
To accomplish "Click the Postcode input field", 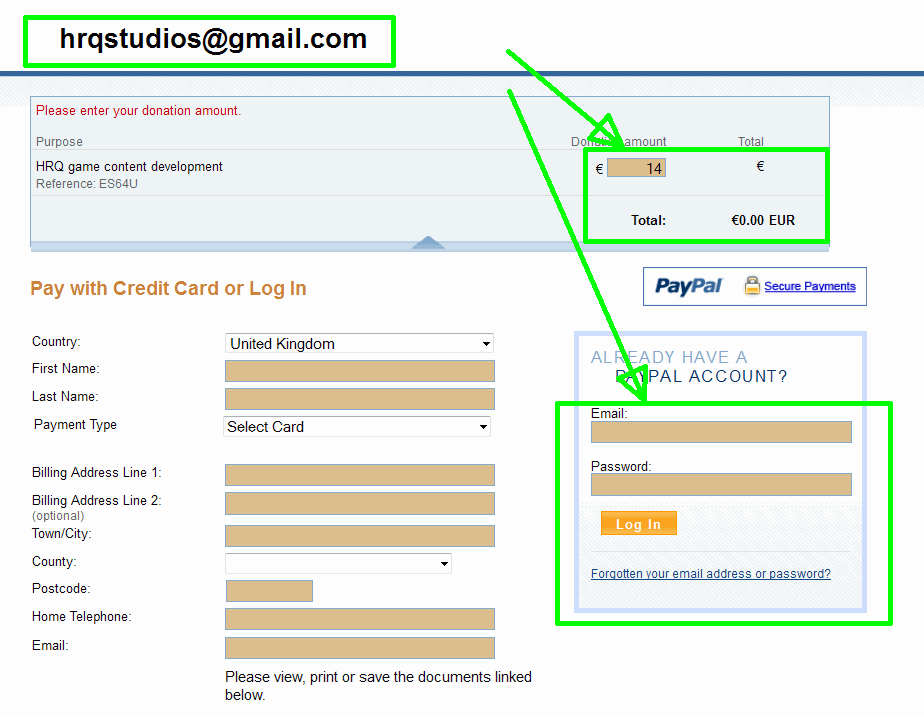I will click(x=269, y=591).
